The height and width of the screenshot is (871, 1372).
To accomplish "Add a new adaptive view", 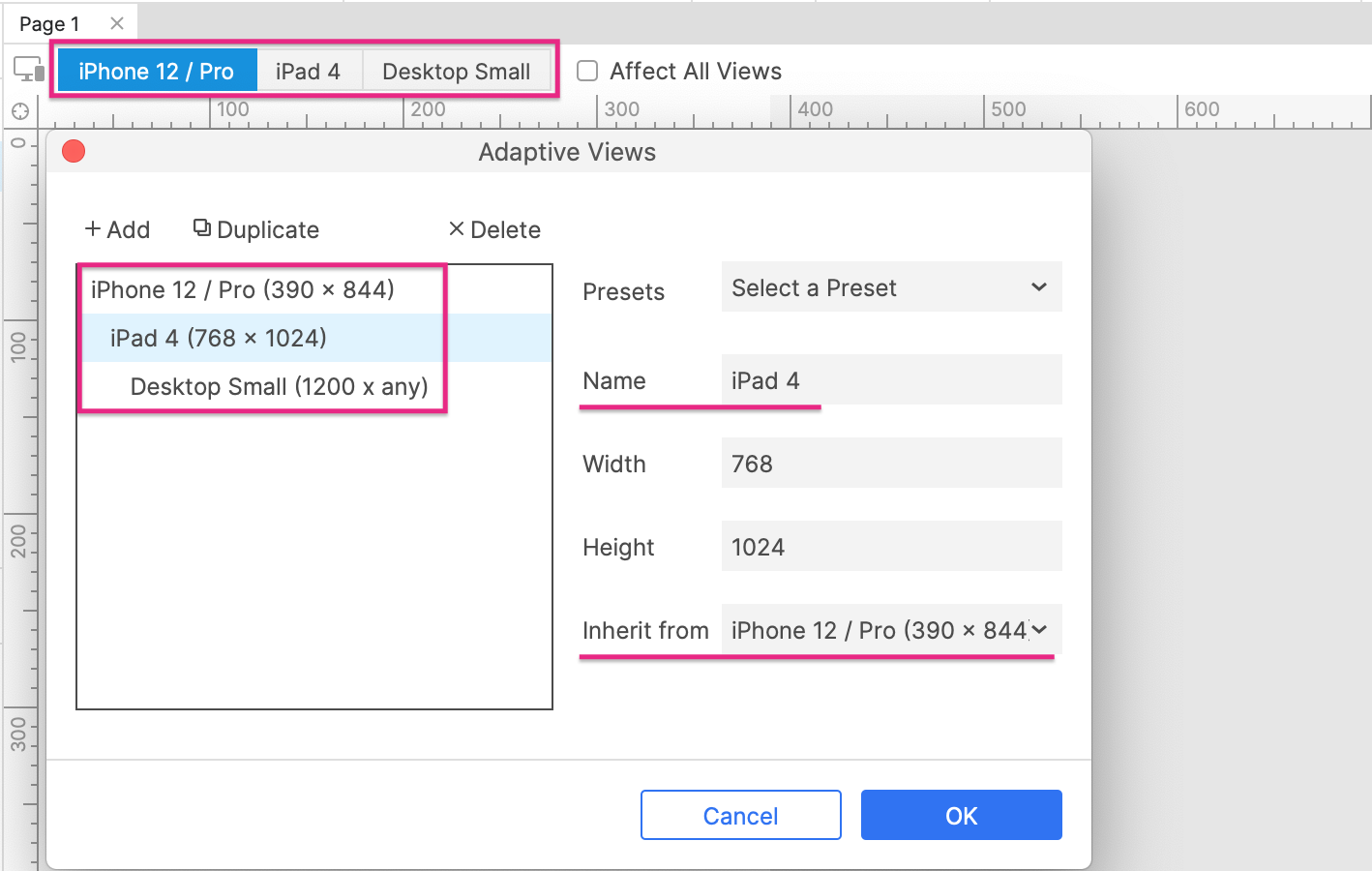I will point(117,229).
